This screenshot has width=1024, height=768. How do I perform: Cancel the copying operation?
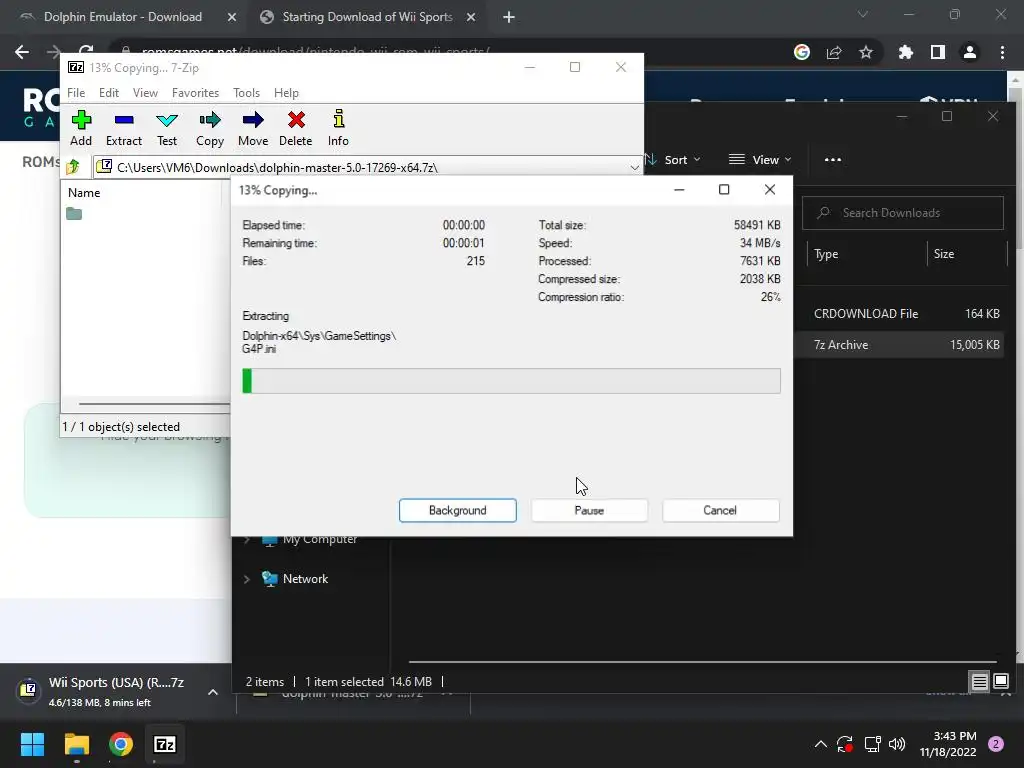tap(720, 510)
